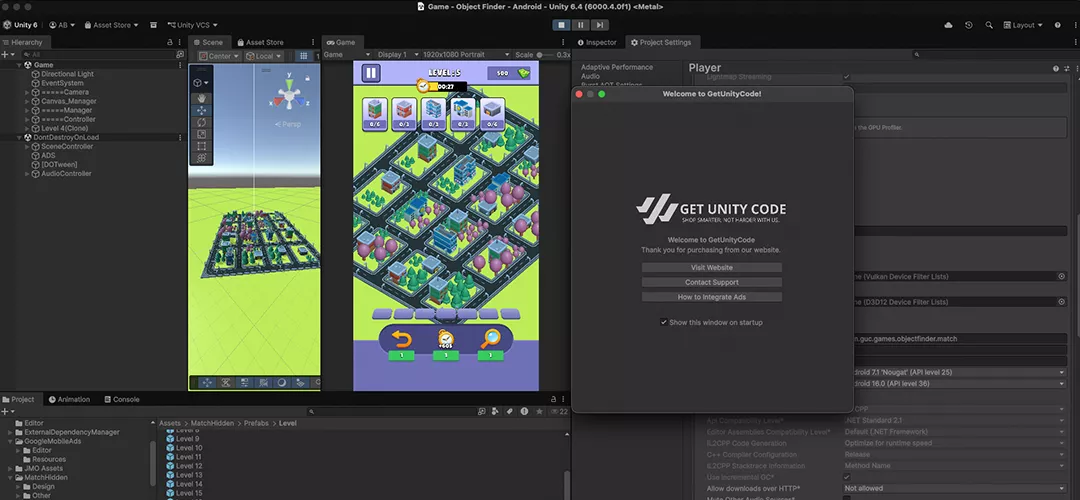Click the Visit Website button

[x=711, y=268]
